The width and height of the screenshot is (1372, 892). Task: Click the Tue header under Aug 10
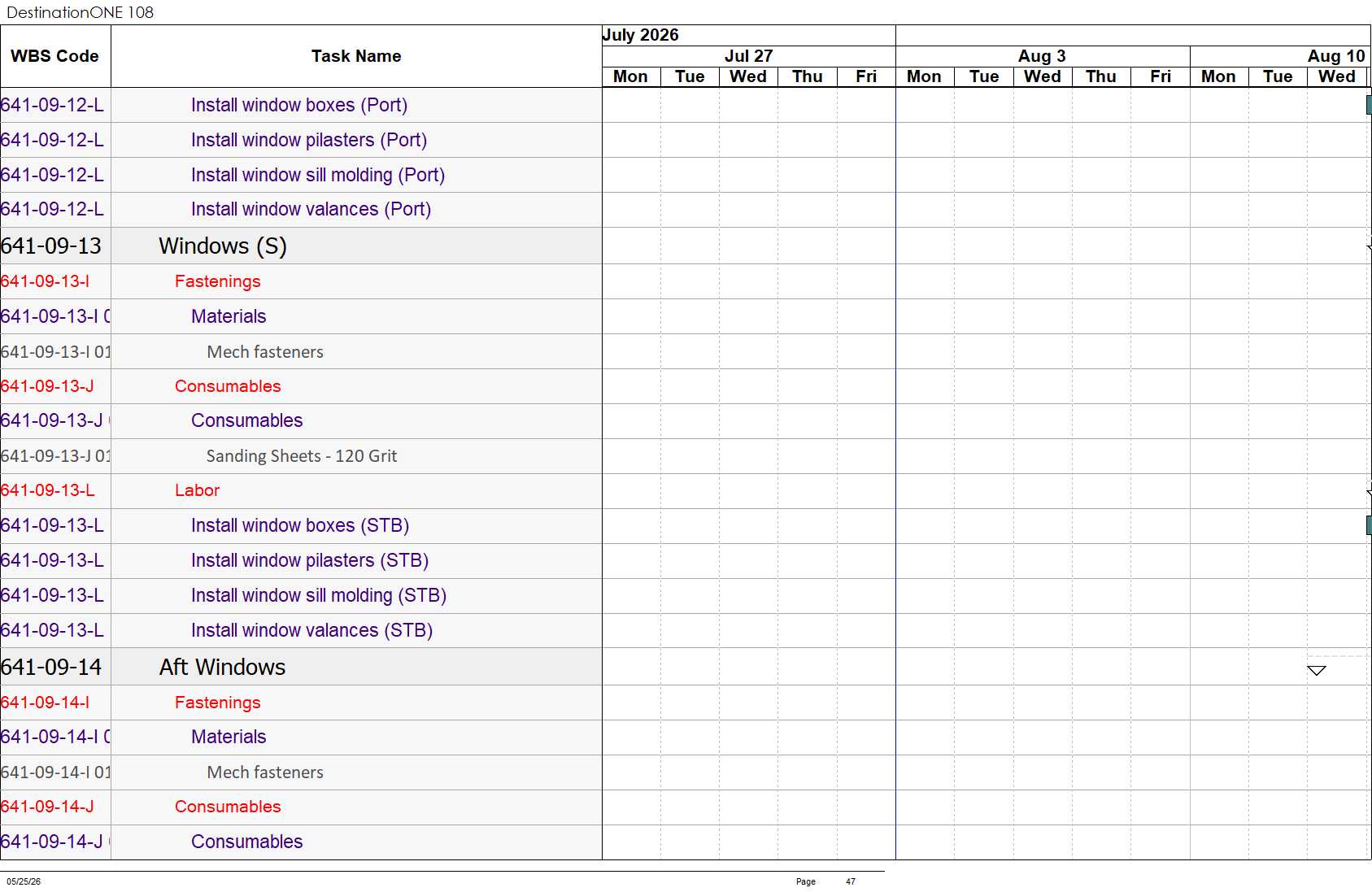click(1278, 76)
